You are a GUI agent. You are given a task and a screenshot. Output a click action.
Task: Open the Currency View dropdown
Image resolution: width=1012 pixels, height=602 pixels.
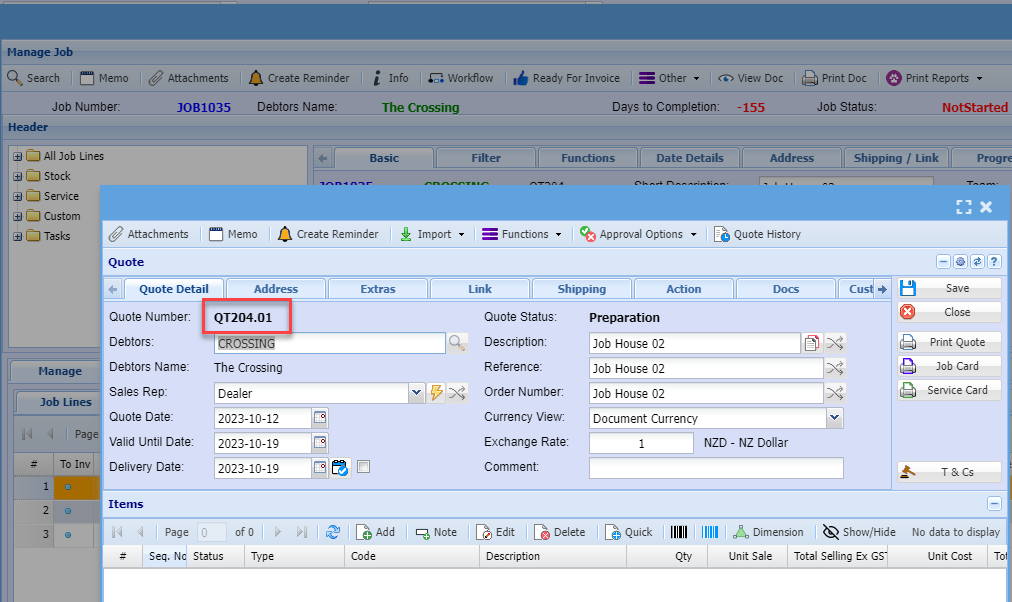pos(834,418)
